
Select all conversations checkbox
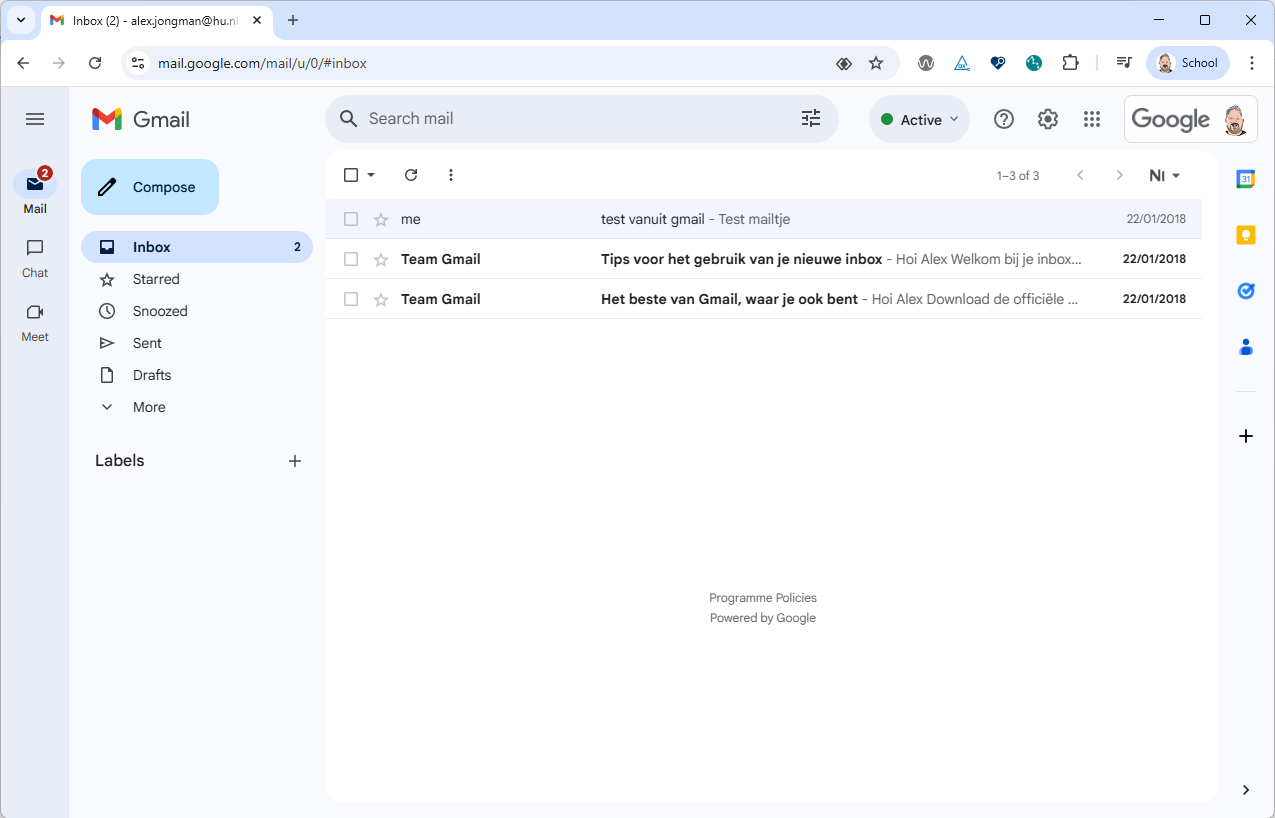pos(351,174)
